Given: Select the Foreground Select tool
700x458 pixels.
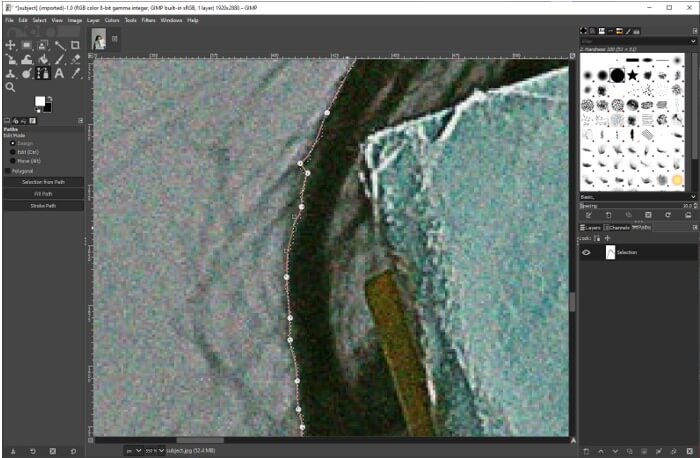Looking at the screenshot, I should [x=43, y=45].
